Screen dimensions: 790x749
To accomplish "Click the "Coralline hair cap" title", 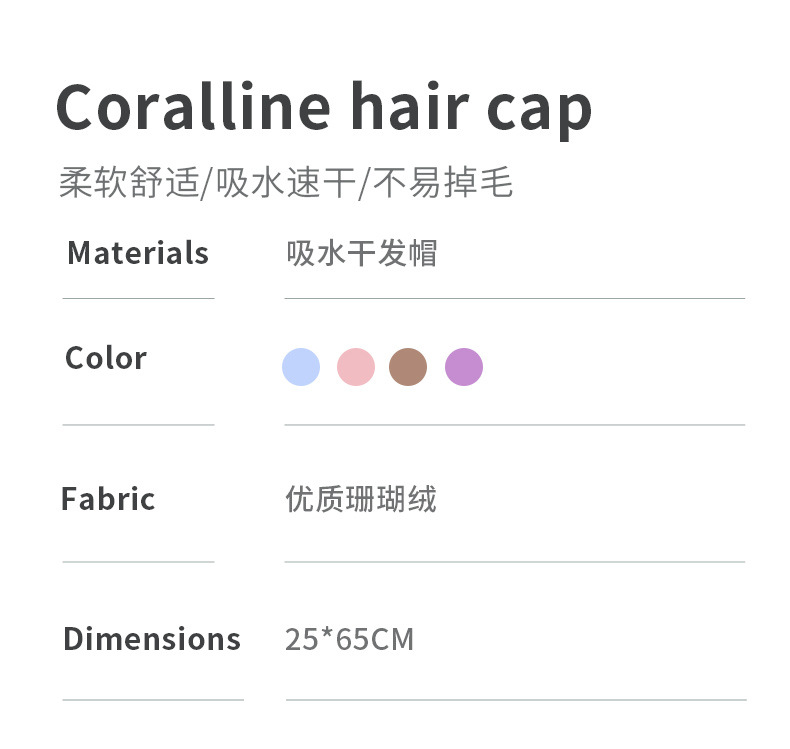I will coord(324,106).
